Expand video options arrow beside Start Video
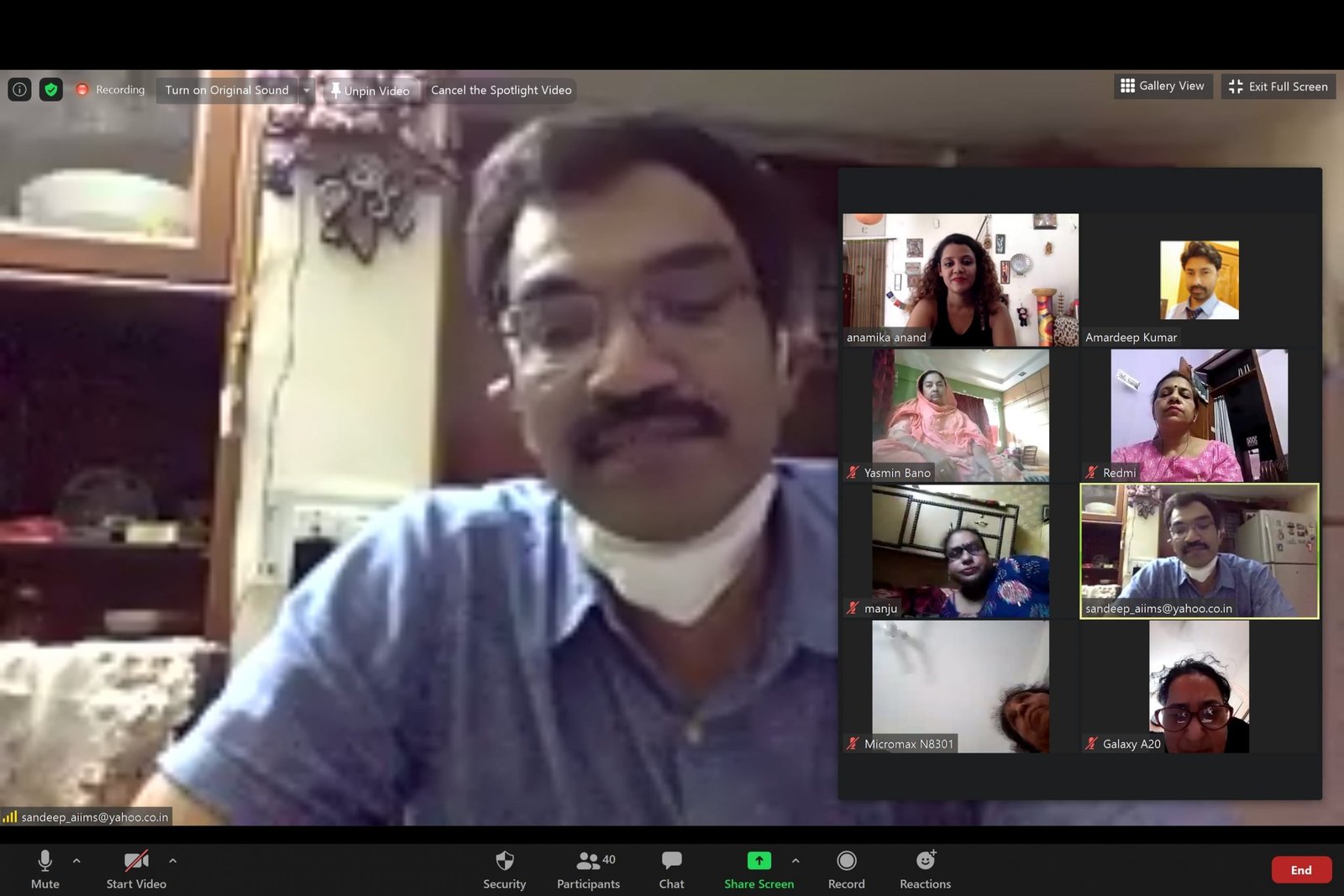Viewport: 1344px width, 896px height. (x=173, y=861)
